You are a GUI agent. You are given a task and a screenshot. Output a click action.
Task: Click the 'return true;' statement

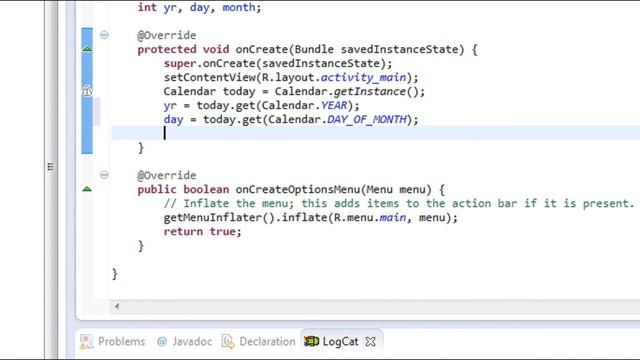[202, 231]
